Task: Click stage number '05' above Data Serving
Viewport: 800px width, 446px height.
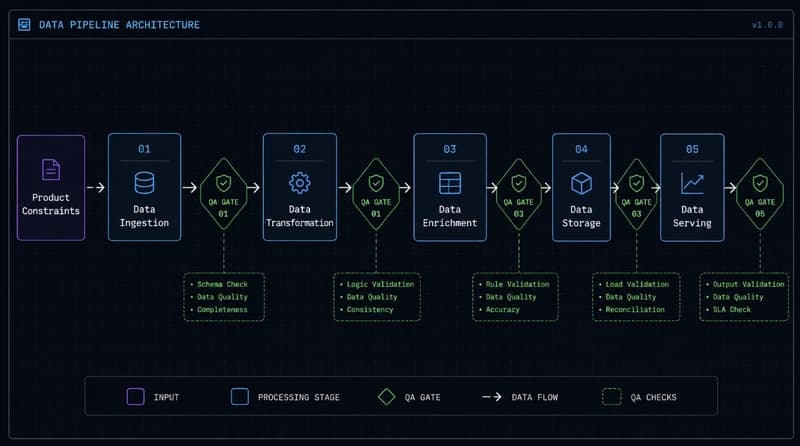Action: tap(692, 149)
